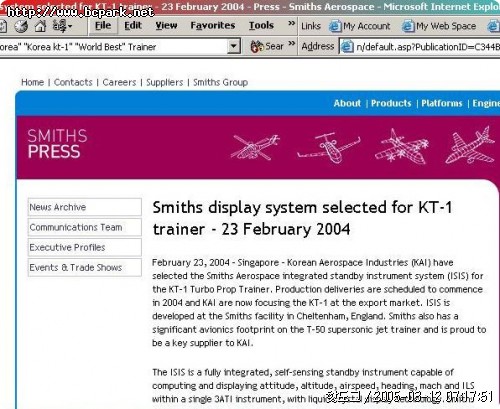Click the paragraph starting 'February 23, 2004'
Screen dimensions: 500x409
(x=319, y=303)
